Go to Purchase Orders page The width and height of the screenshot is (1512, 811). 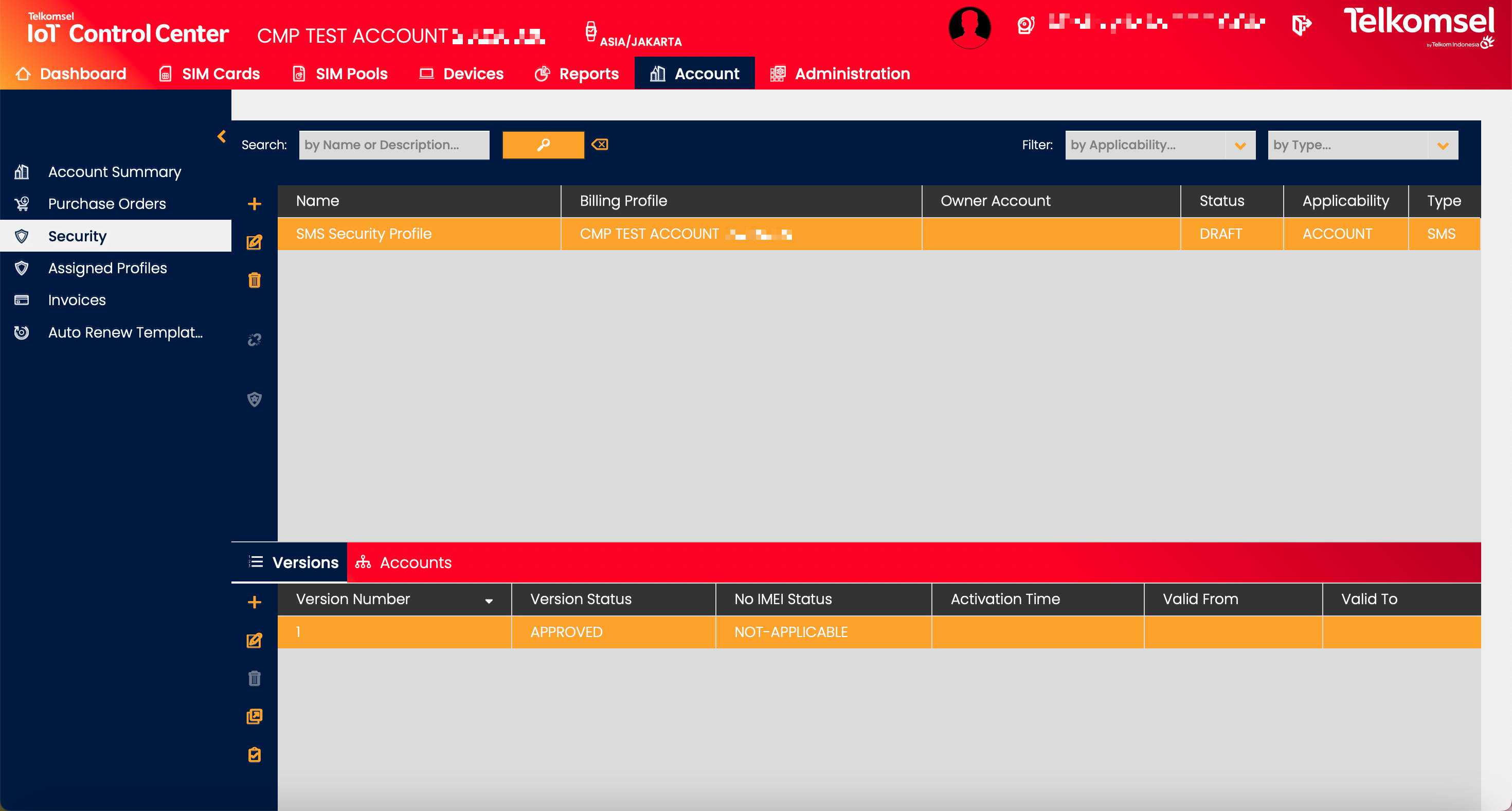(x=107, y=204)
